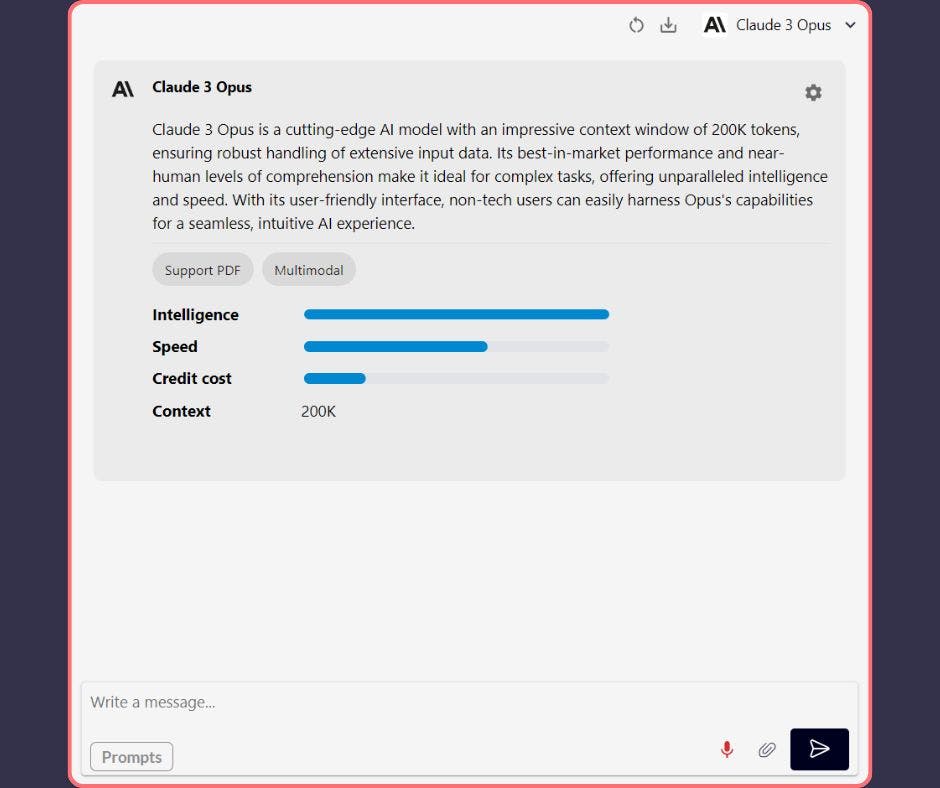Screen dimensions: 940x788
Task: Focus the Write a message input field
Action: [x=469, y=702]
